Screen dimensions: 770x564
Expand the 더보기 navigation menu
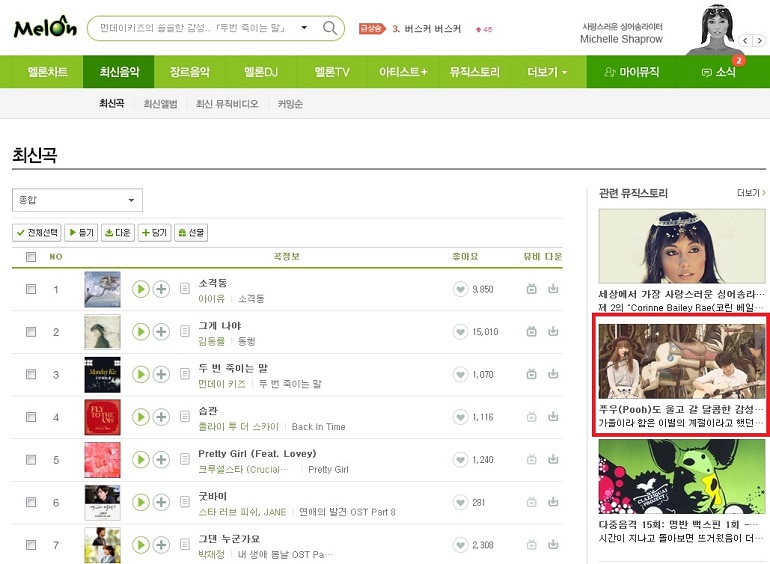pyautogui.click(x=547, y=72)
